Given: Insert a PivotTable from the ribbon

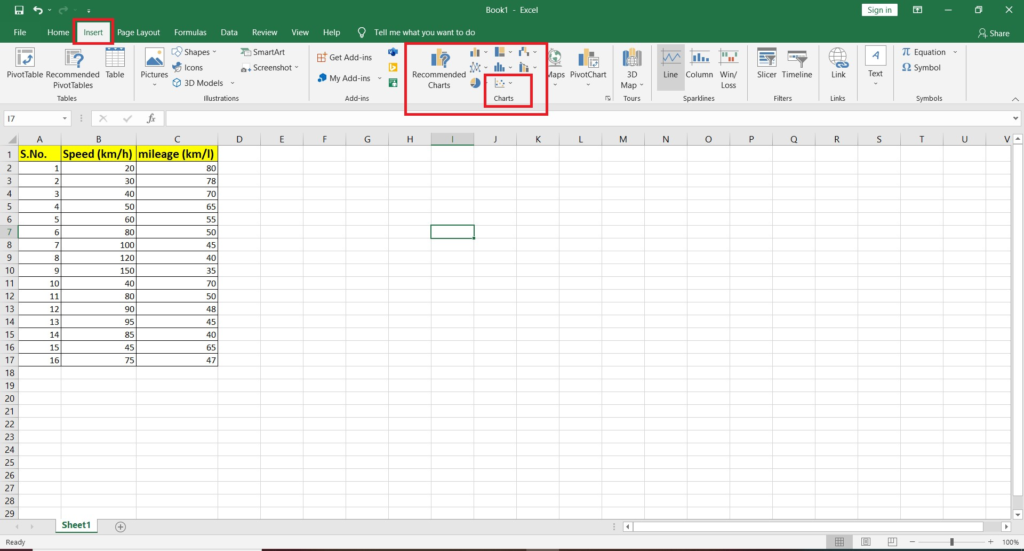Looking at the screenshot, I should pyautogui.click(x=25, y=64).
